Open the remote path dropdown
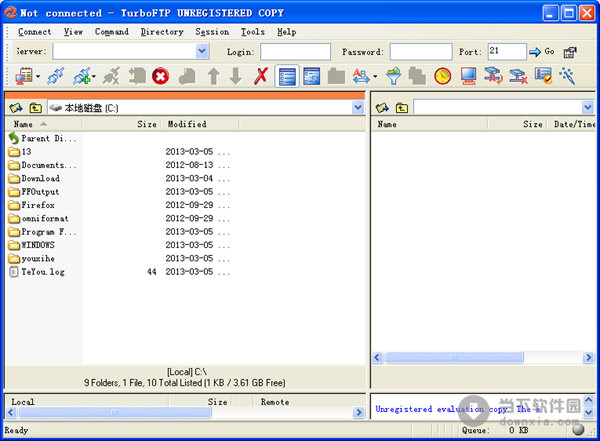The image size is (600, 441). (x=588, y=108)
